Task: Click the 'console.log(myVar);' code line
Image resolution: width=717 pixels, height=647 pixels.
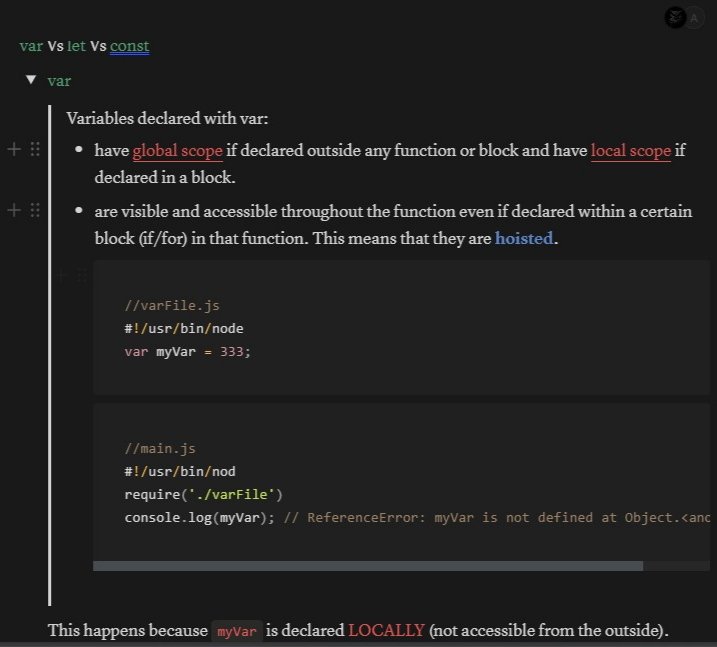Action: tap(199, 518)
